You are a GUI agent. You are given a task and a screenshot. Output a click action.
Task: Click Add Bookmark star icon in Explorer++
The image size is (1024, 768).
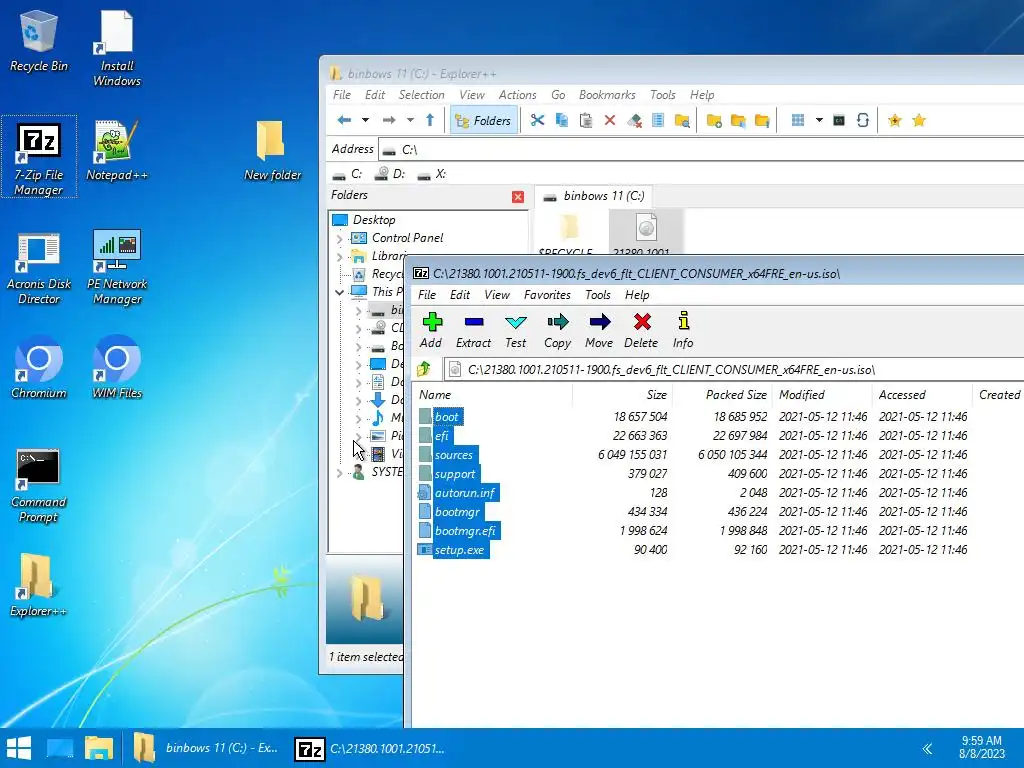pyautogui.click(x=895, y=120)
